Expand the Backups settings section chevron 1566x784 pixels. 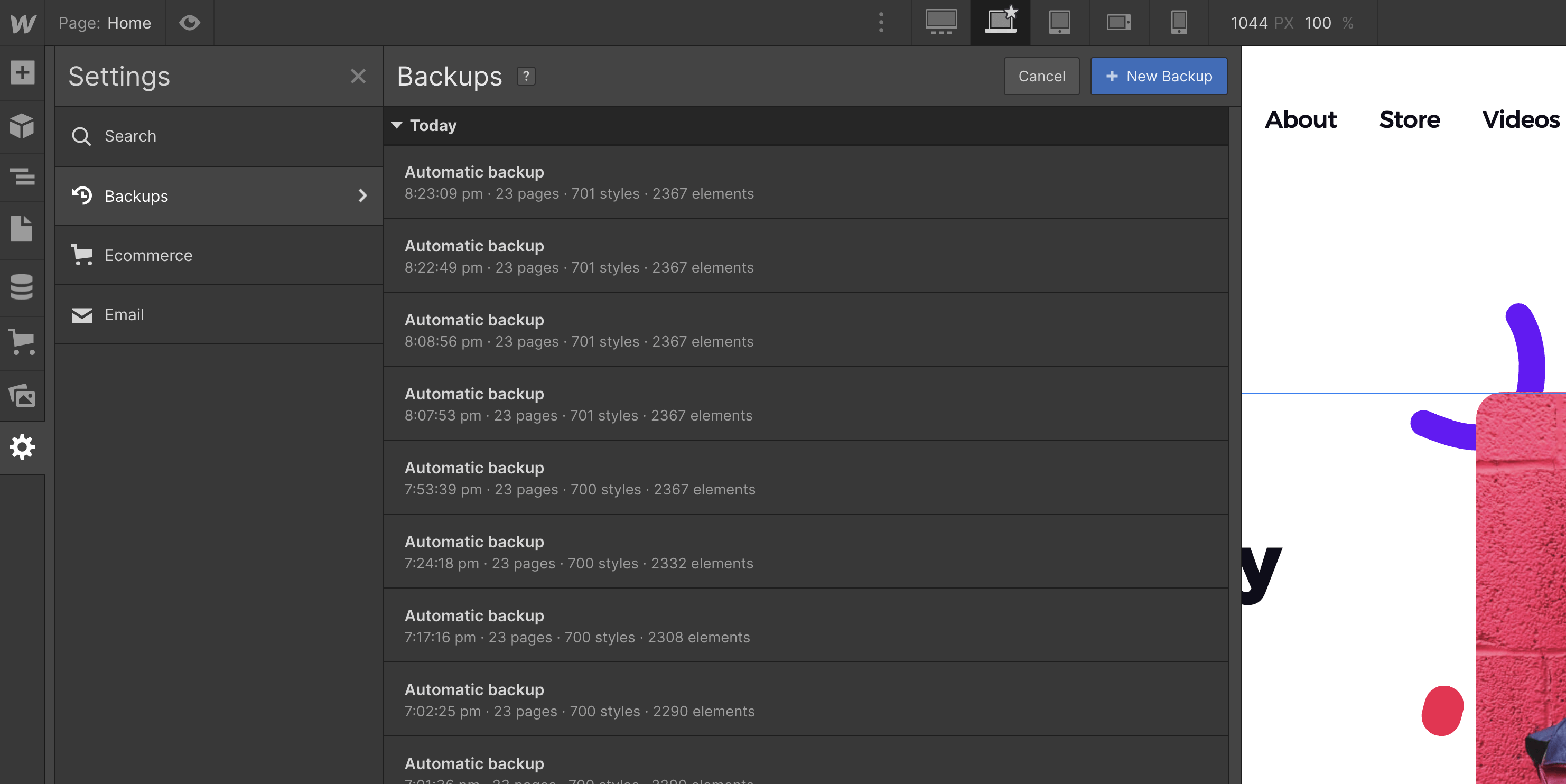pos(363,195)
